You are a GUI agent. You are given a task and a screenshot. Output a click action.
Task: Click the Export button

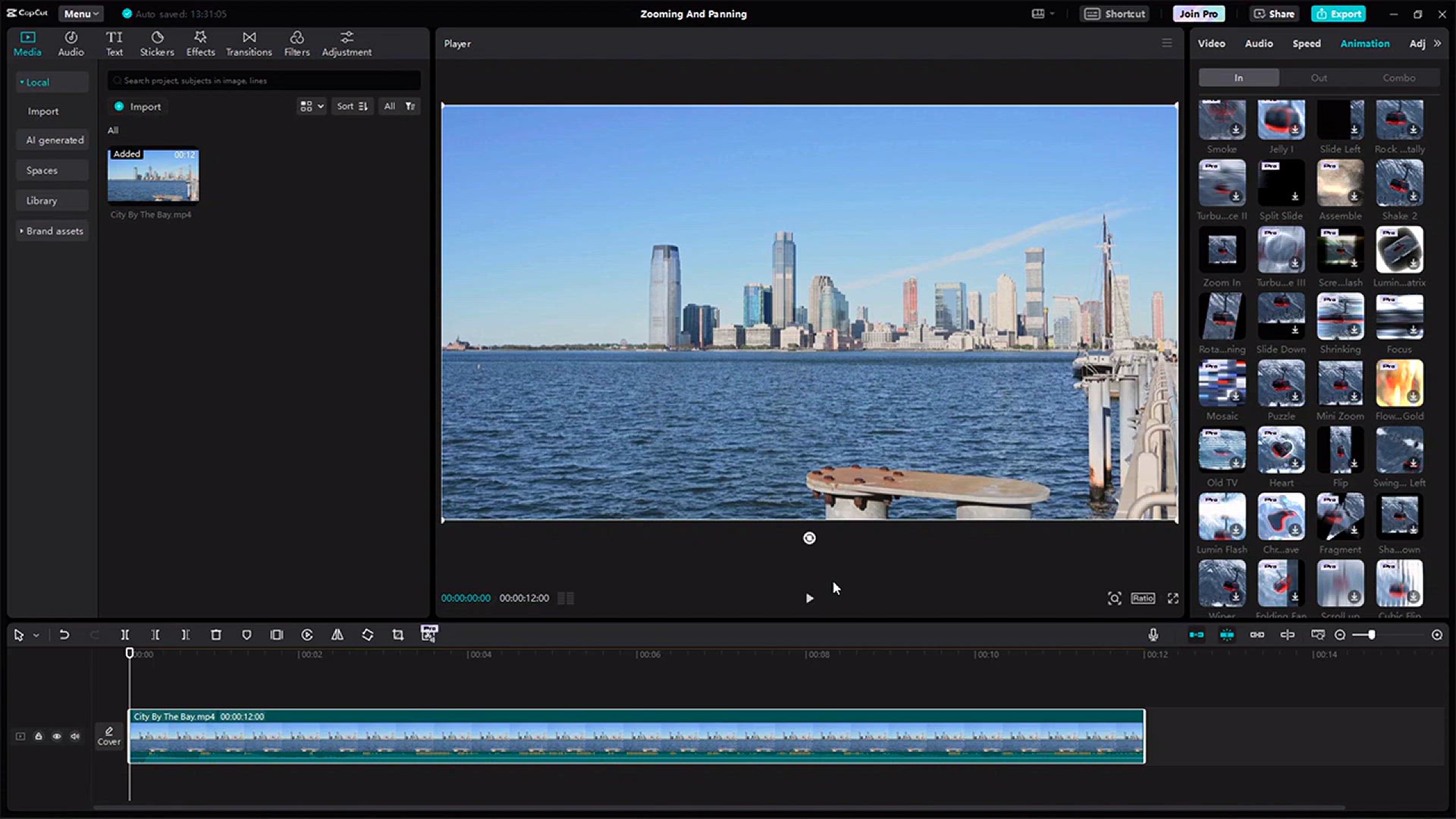coord(1339,14)
